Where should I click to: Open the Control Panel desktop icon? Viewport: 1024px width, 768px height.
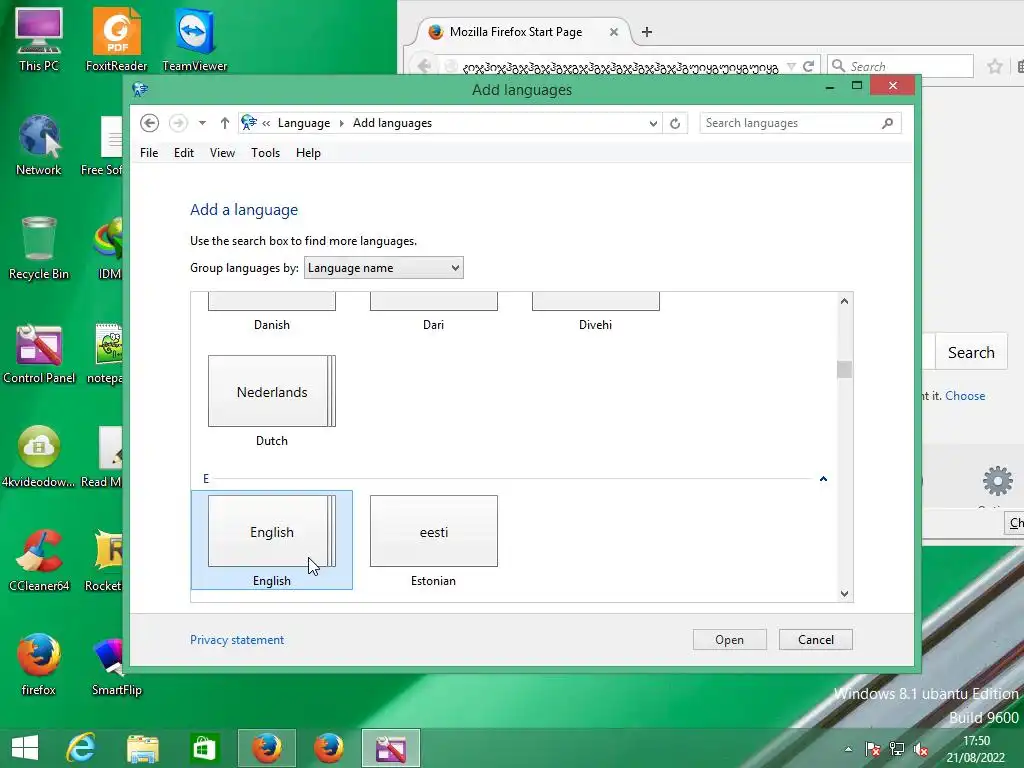click(x=39, y=353)
